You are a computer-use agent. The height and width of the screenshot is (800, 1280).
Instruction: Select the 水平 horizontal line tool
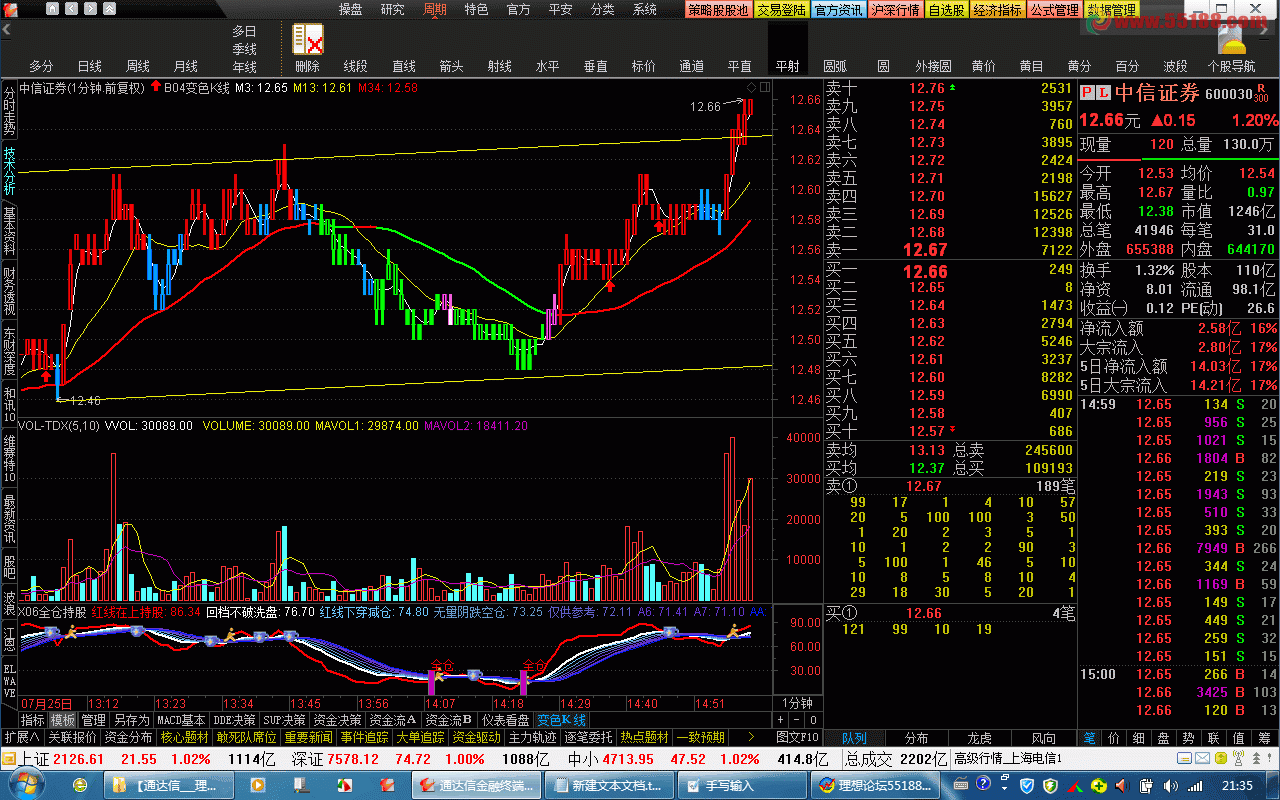[548, 66]
